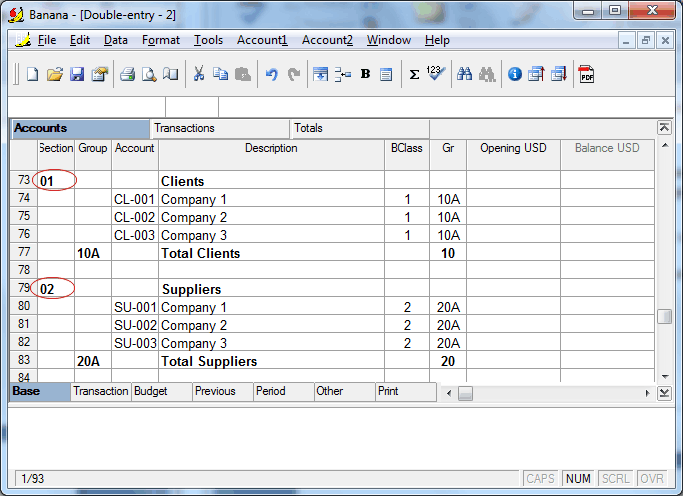Create a new file with the blank page icon
This screenshot has width=683, height=496.
click(x=32, y=74)
